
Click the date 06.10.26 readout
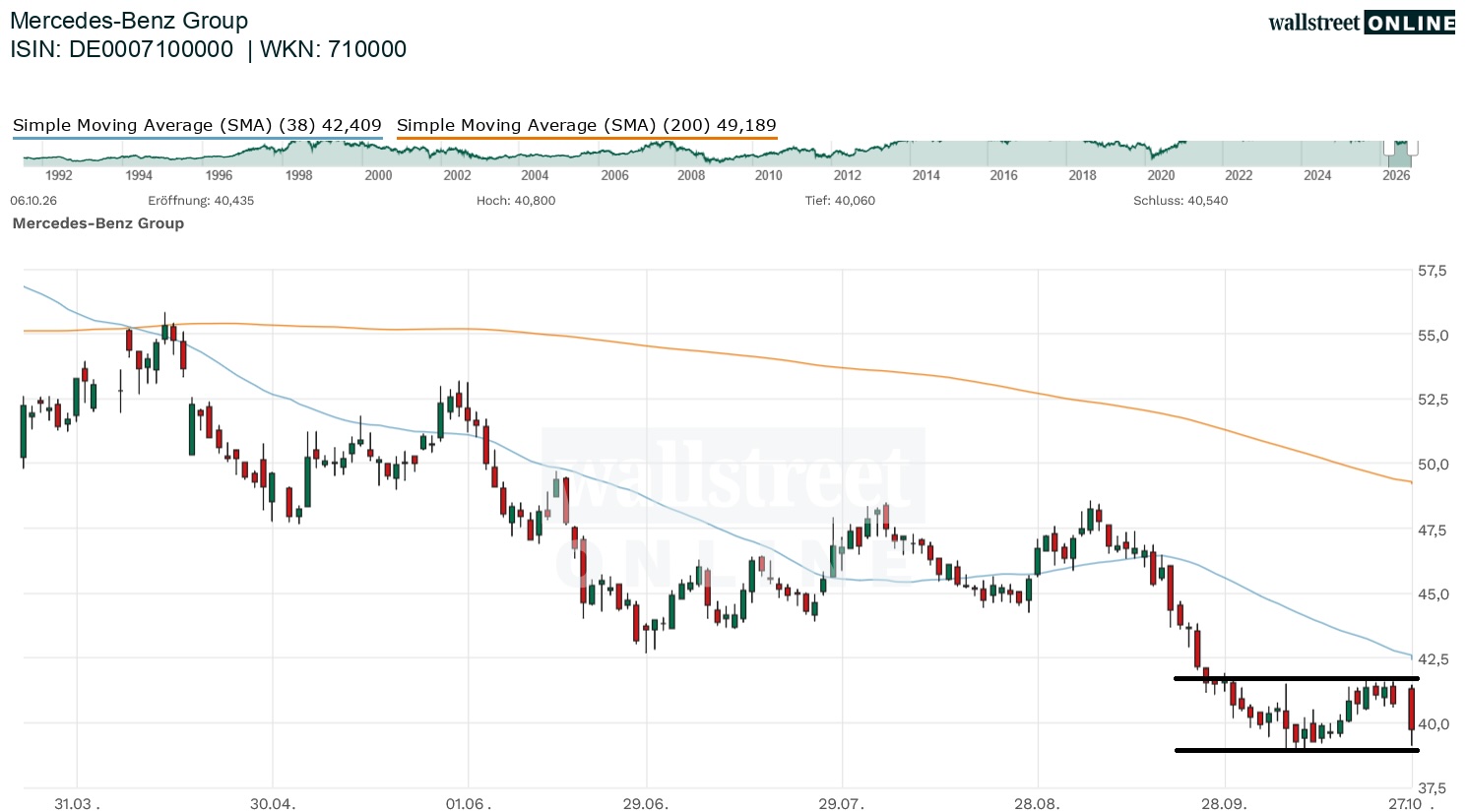pyautogui.click(x=33, y=200)
